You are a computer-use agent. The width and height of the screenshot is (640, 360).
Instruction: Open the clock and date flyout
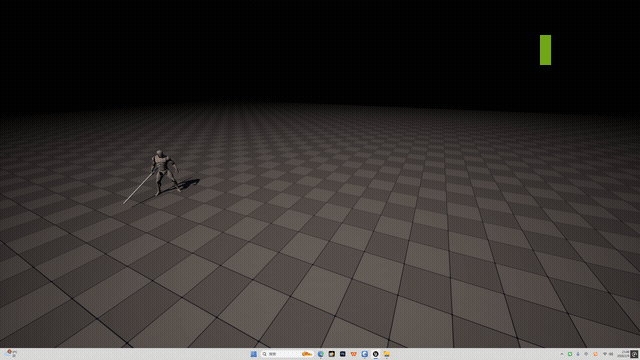tap(623, 354)
